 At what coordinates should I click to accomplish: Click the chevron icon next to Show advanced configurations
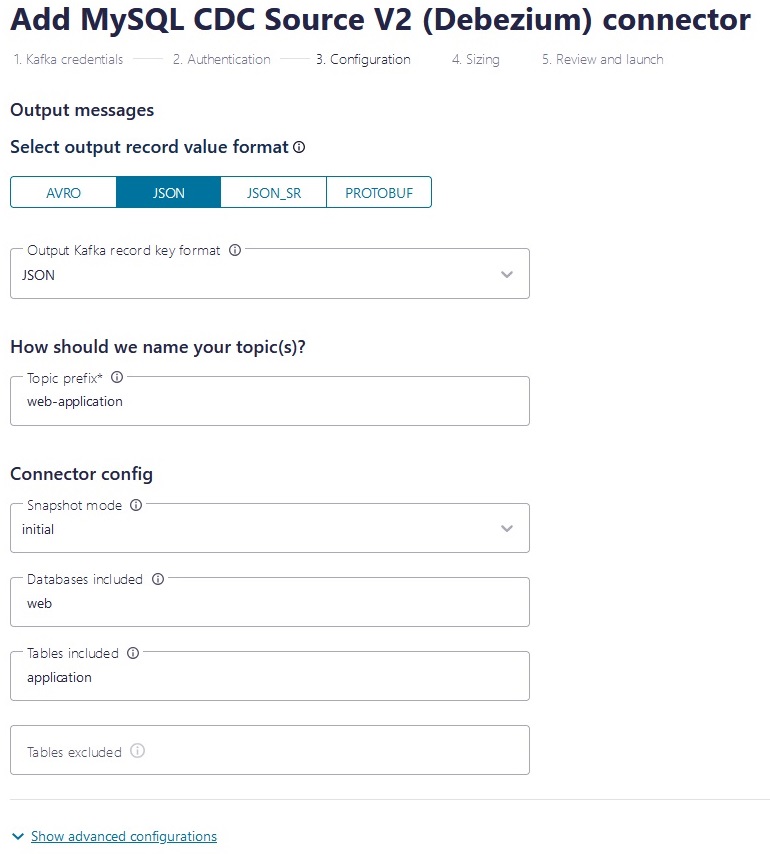click(17, 836)
